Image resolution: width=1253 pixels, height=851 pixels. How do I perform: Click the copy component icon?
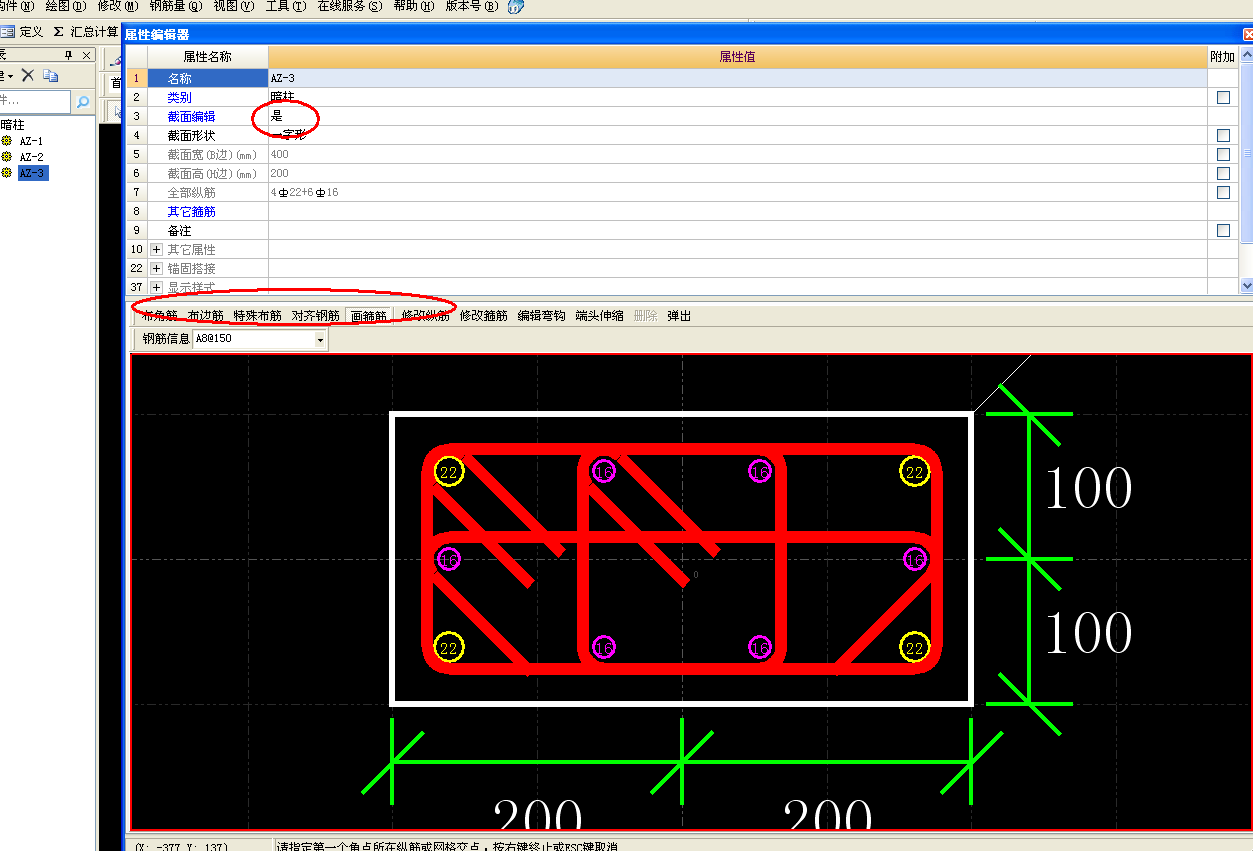coord(51,75)
